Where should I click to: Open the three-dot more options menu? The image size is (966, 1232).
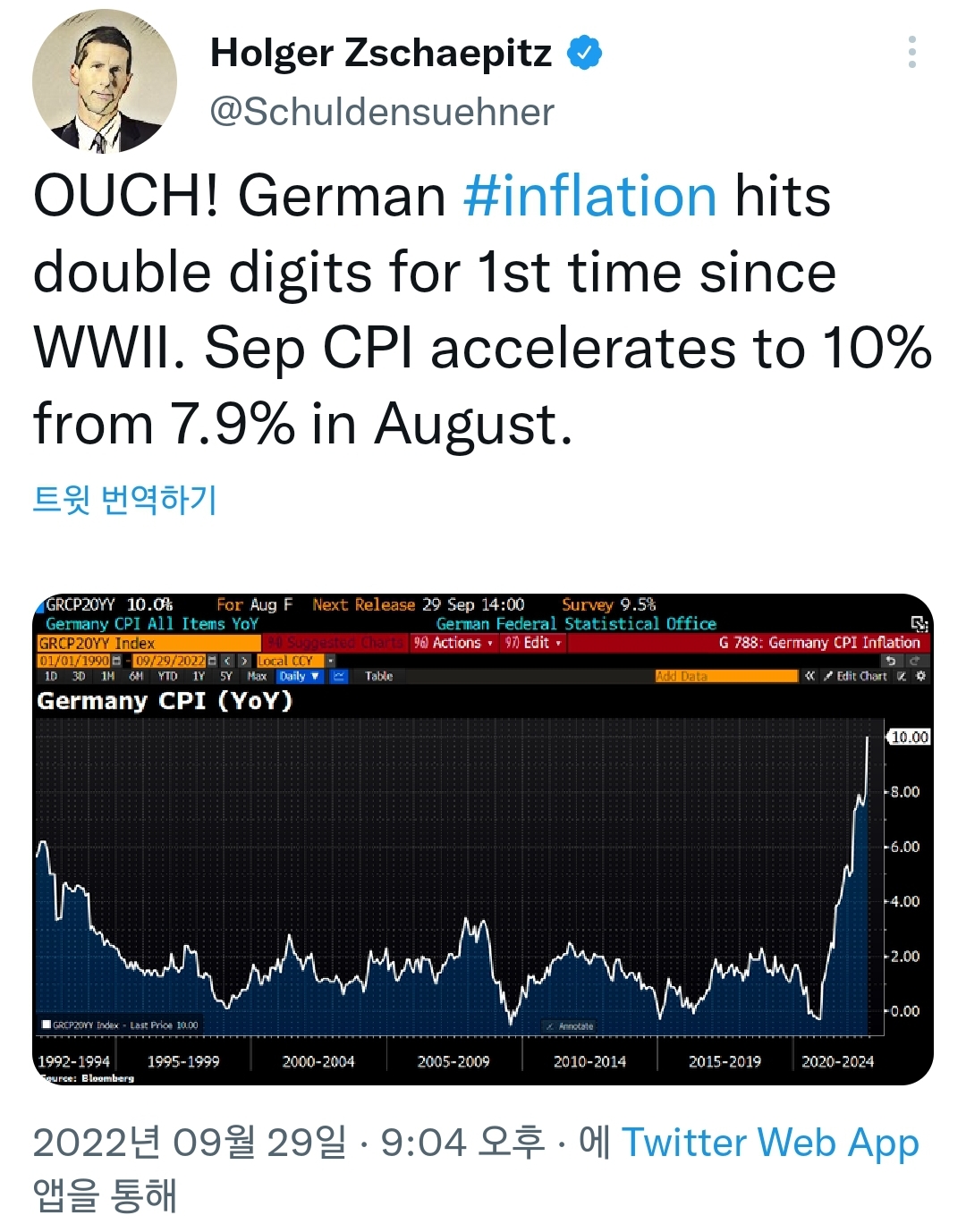coord(911,53)
